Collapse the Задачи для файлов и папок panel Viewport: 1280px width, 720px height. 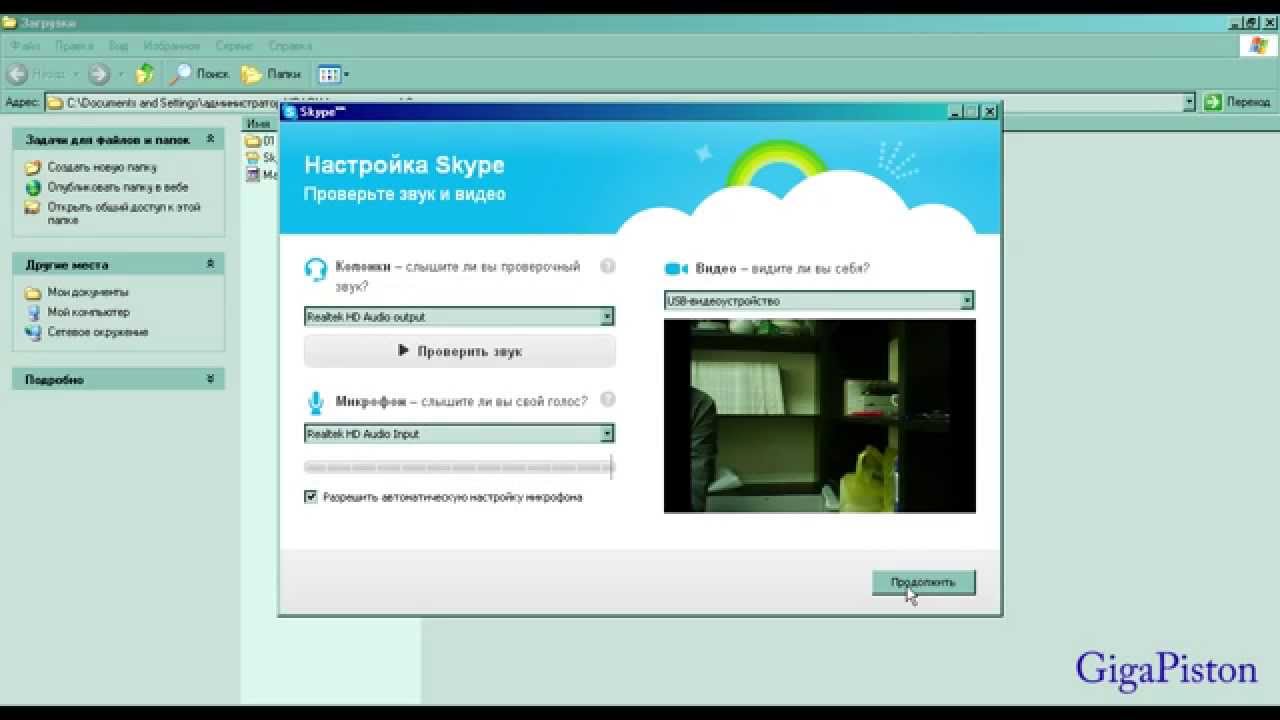coord(210,139)
